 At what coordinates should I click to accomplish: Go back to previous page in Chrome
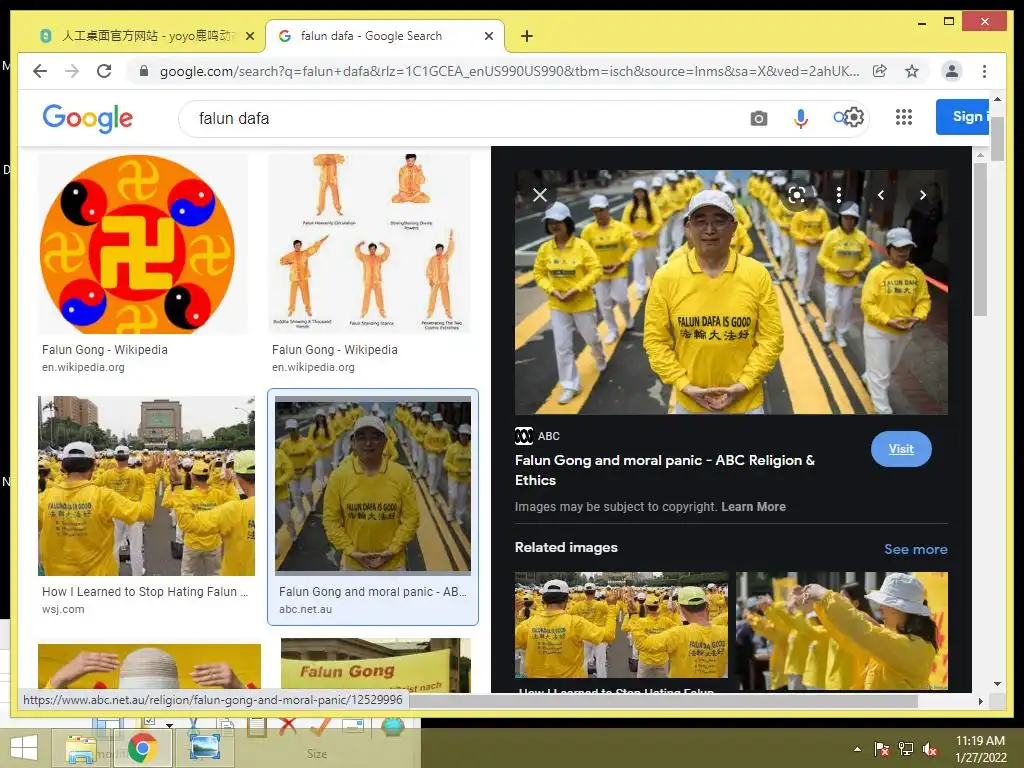click(x=40, y=71)
